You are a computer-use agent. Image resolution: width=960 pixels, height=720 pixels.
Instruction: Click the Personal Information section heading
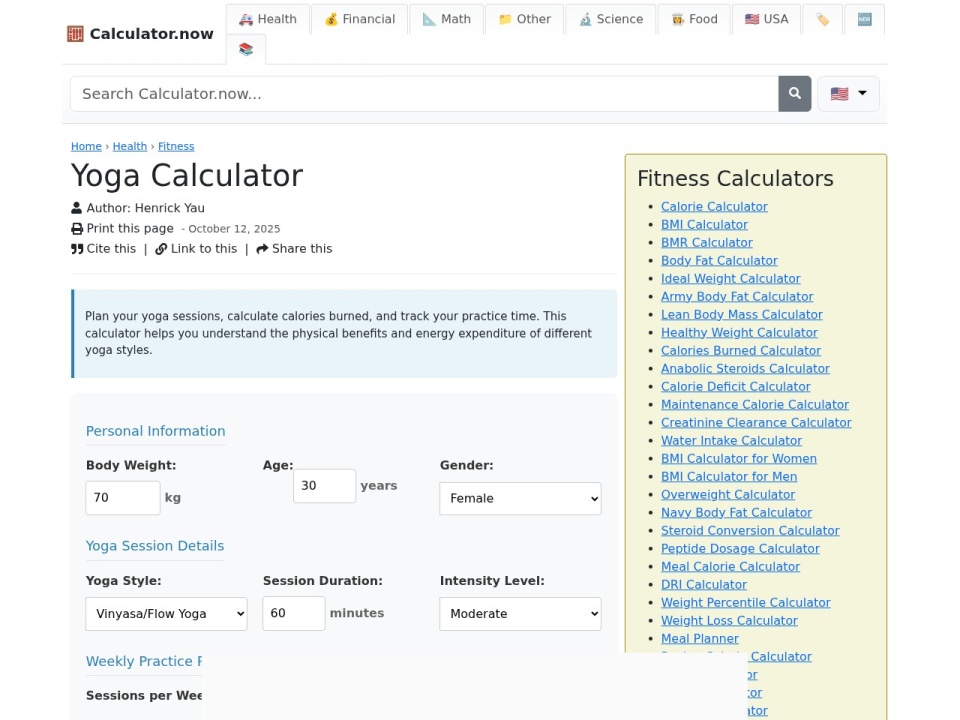point(156,431)
